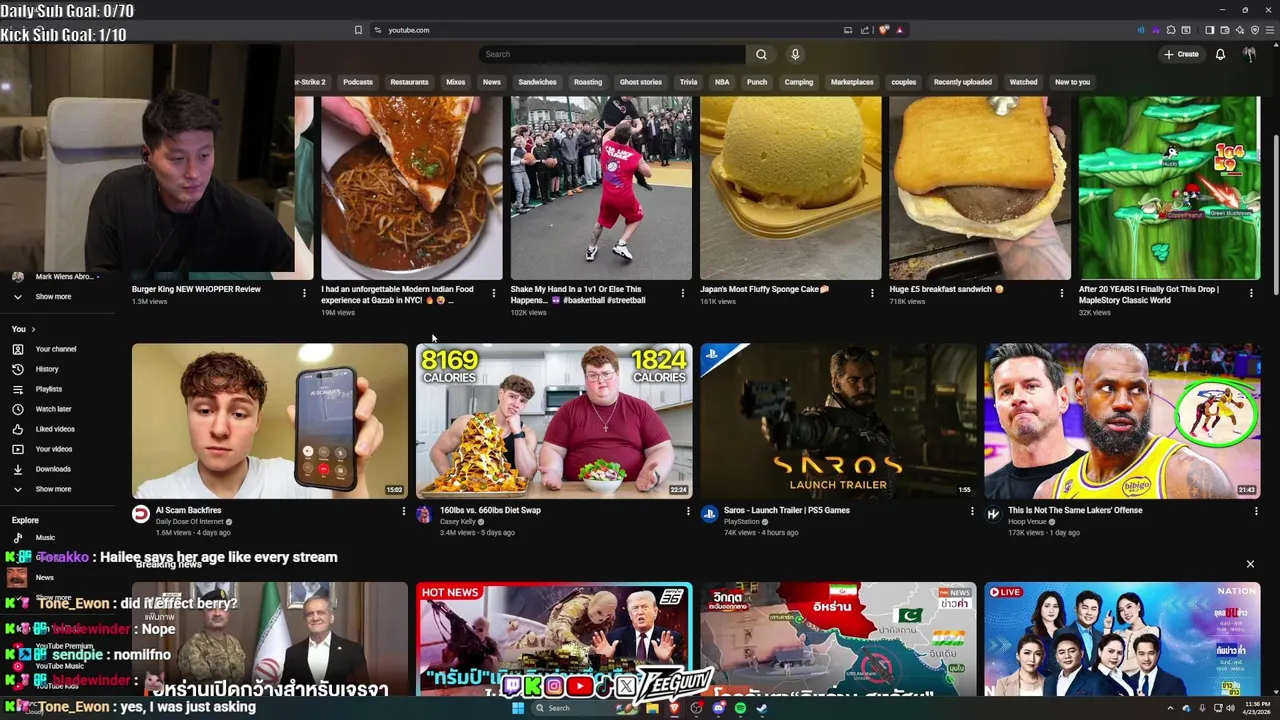Image resolution: width=1280 pixels, height=720 pixels.
Task: Start voice search with the microphone icon
Action: coord(795,54)
